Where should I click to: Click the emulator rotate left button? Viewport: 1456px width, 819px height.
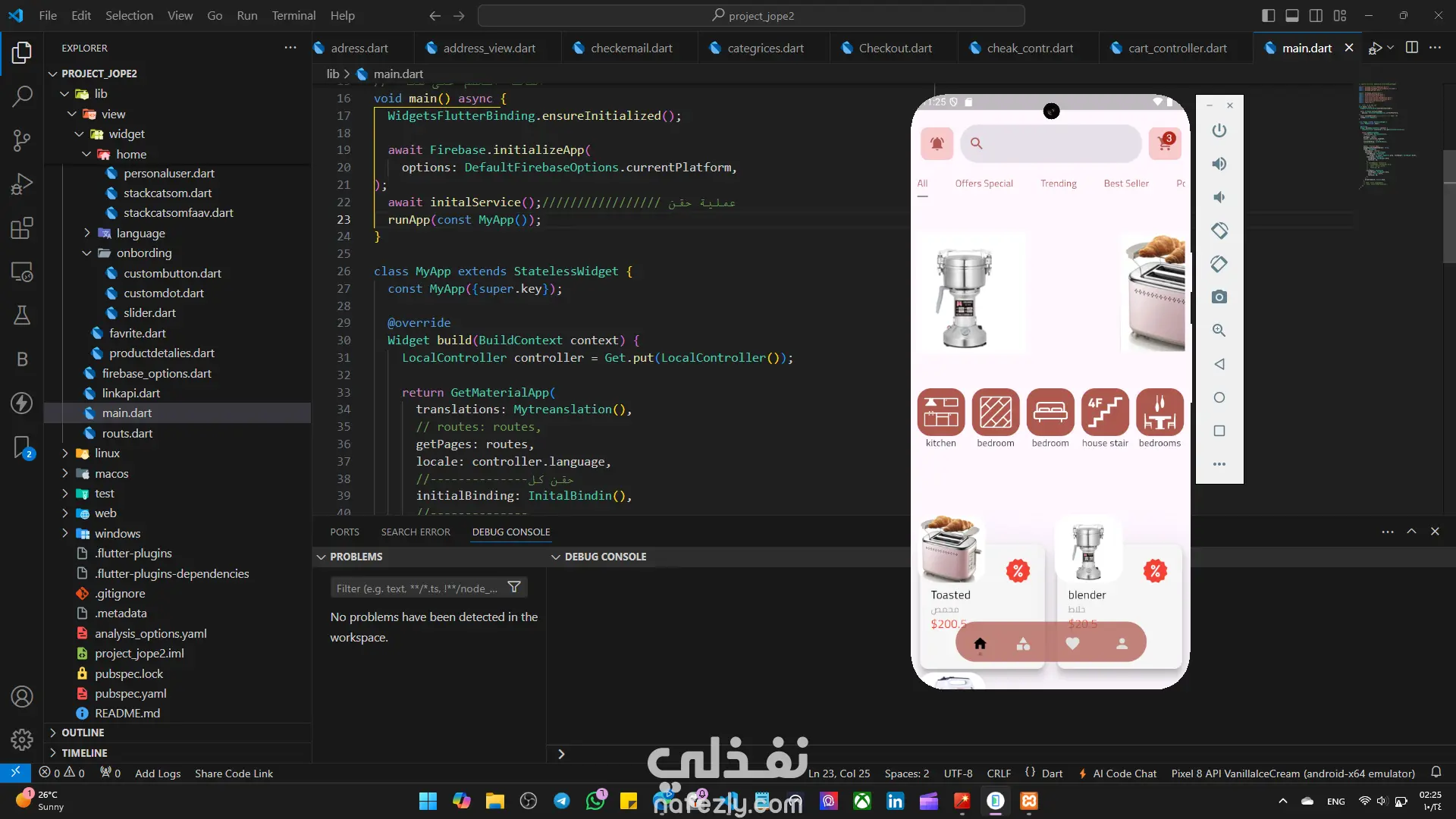1219,231
